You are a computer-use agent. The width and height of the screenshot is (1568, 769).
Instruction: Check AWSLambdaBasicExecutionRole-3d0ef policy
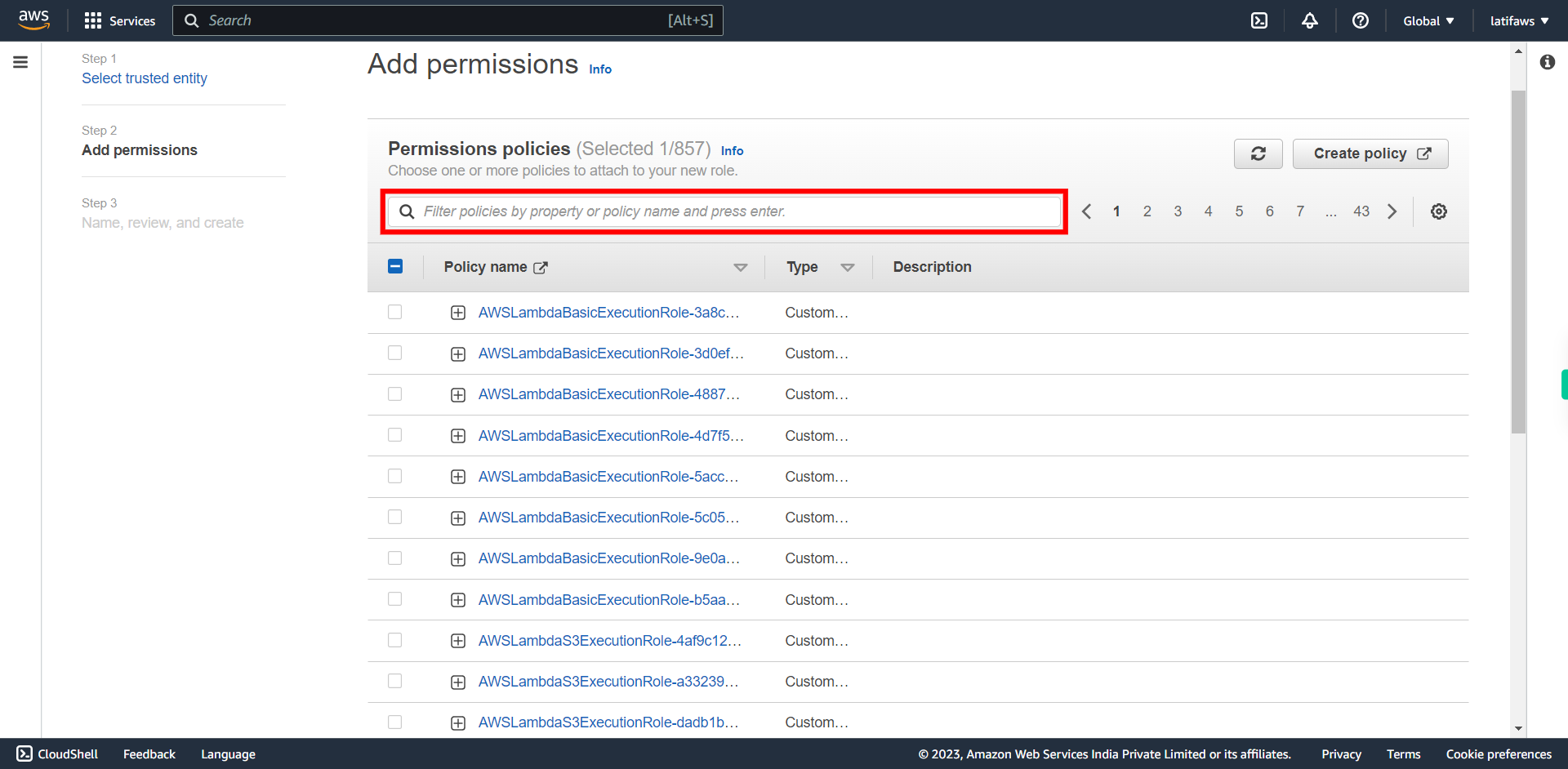[395, 353]
